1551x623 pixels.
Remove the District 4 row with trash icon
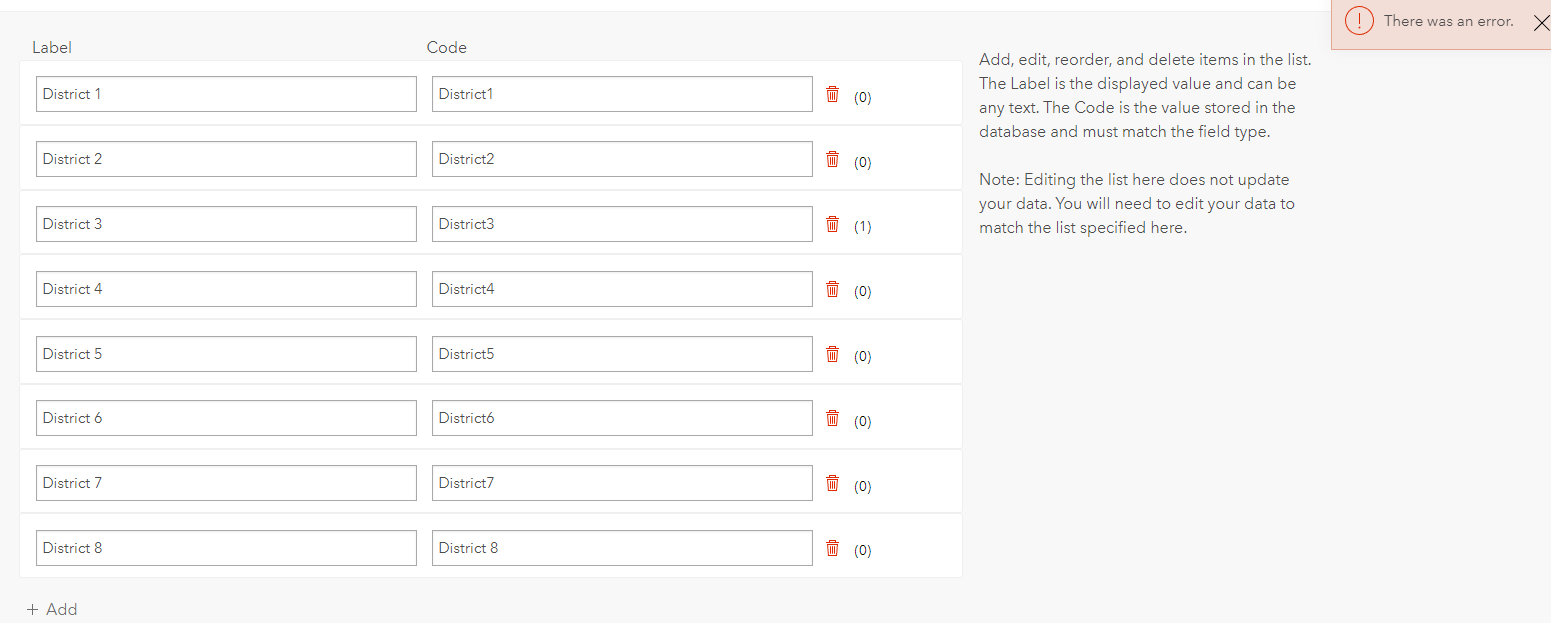click(832, 289)
